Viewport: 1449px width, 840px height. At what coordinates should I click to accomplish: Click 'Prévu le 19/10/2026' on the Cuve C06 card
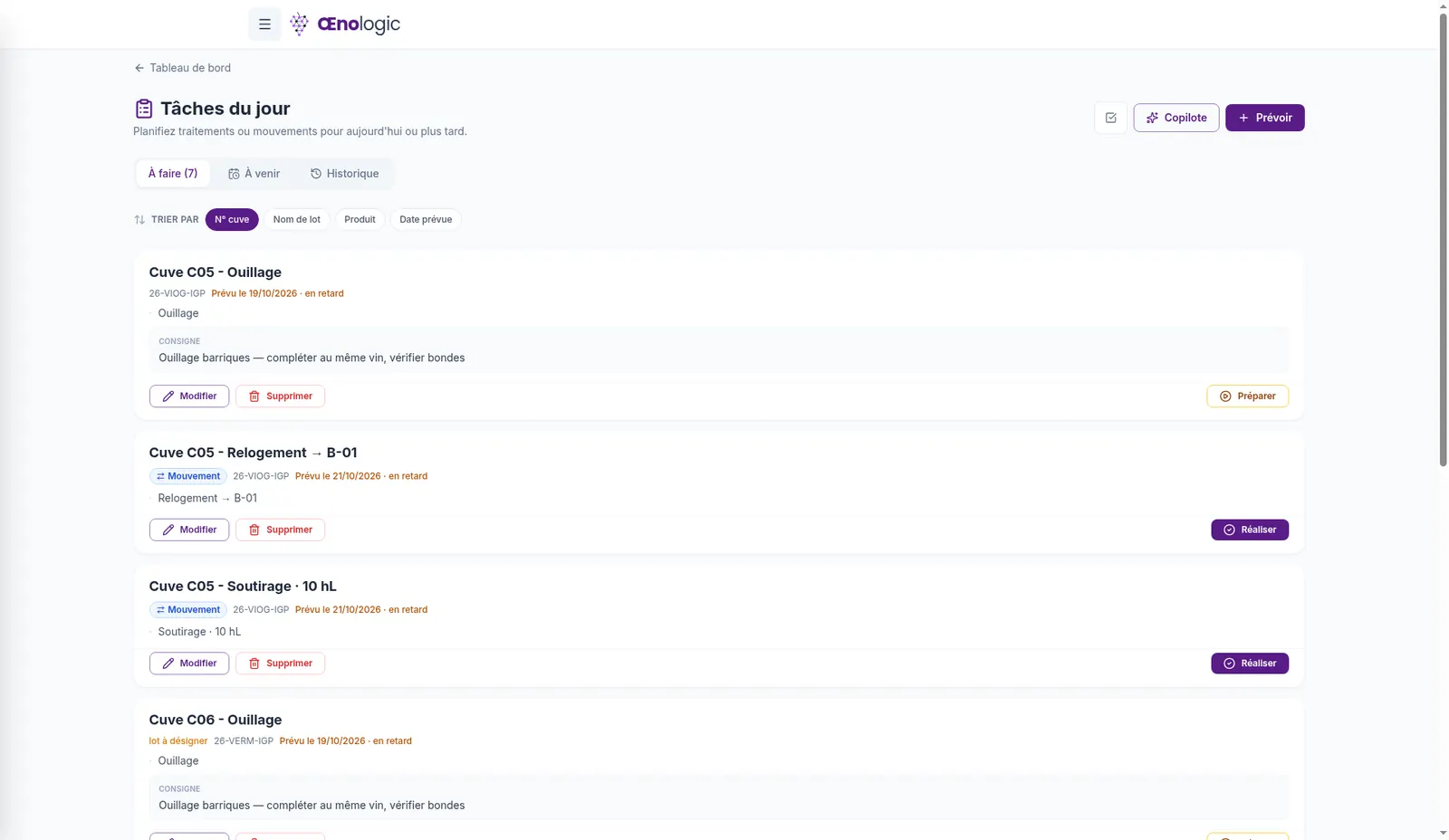(322, 741)
